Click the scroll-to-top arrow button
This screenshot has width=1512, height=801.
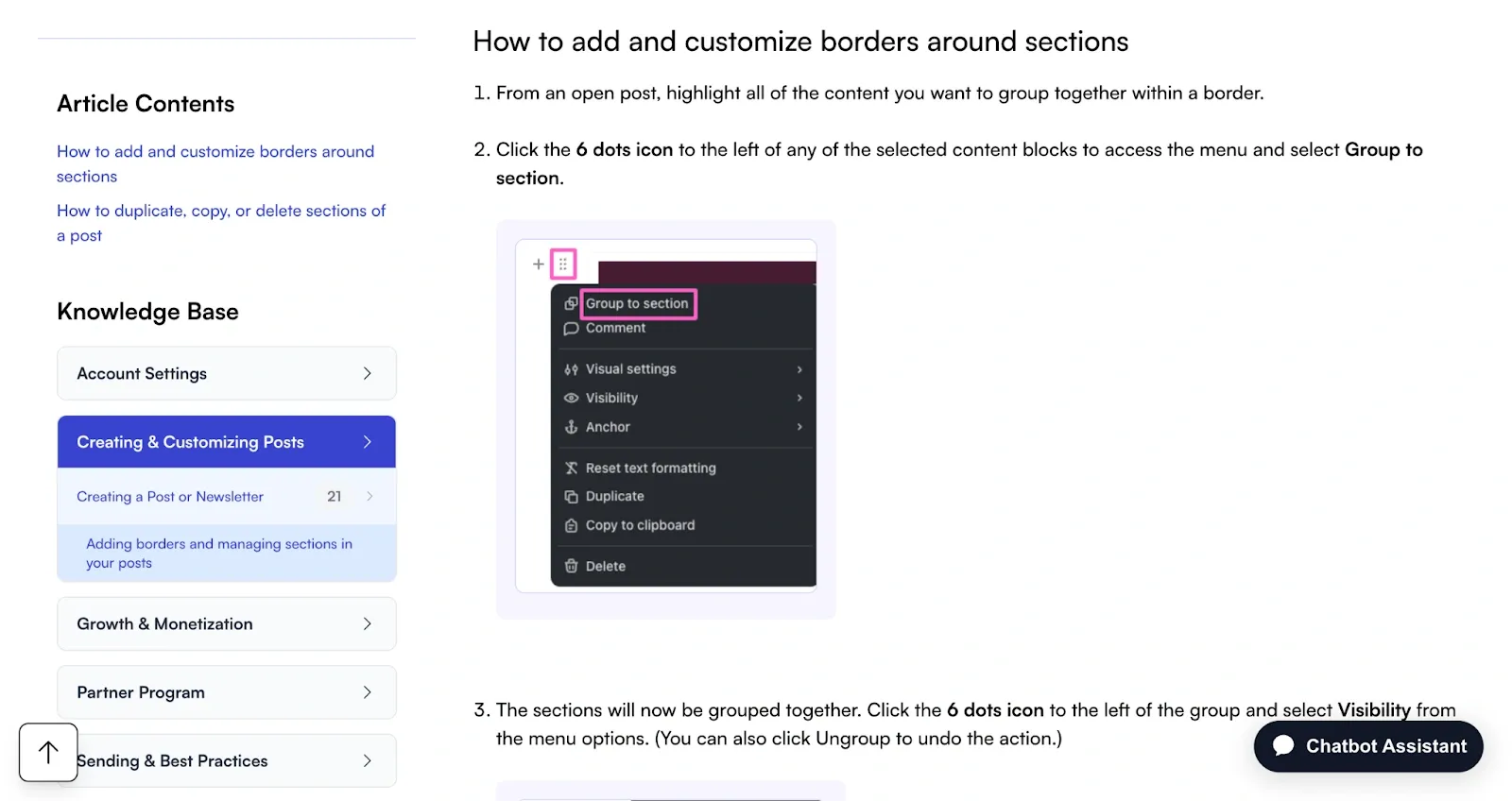[48, 752]
